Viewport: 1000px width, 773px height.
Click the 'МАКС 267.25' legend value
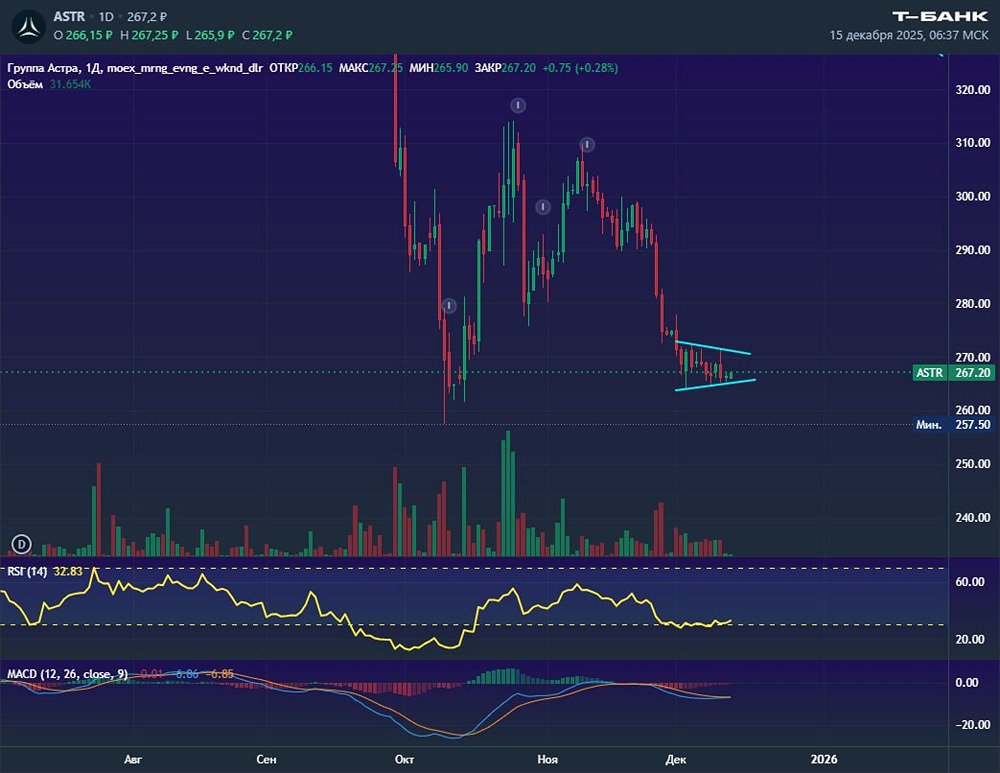pos(371,68)
